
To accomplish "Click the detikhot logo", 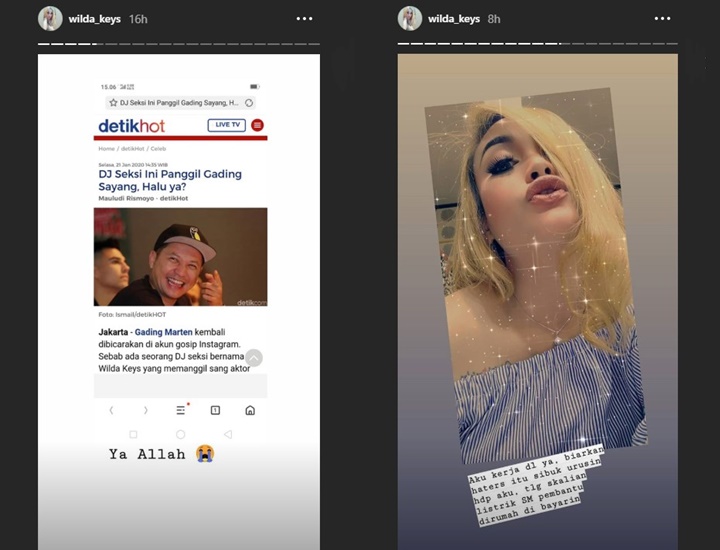I will point(131,126).
